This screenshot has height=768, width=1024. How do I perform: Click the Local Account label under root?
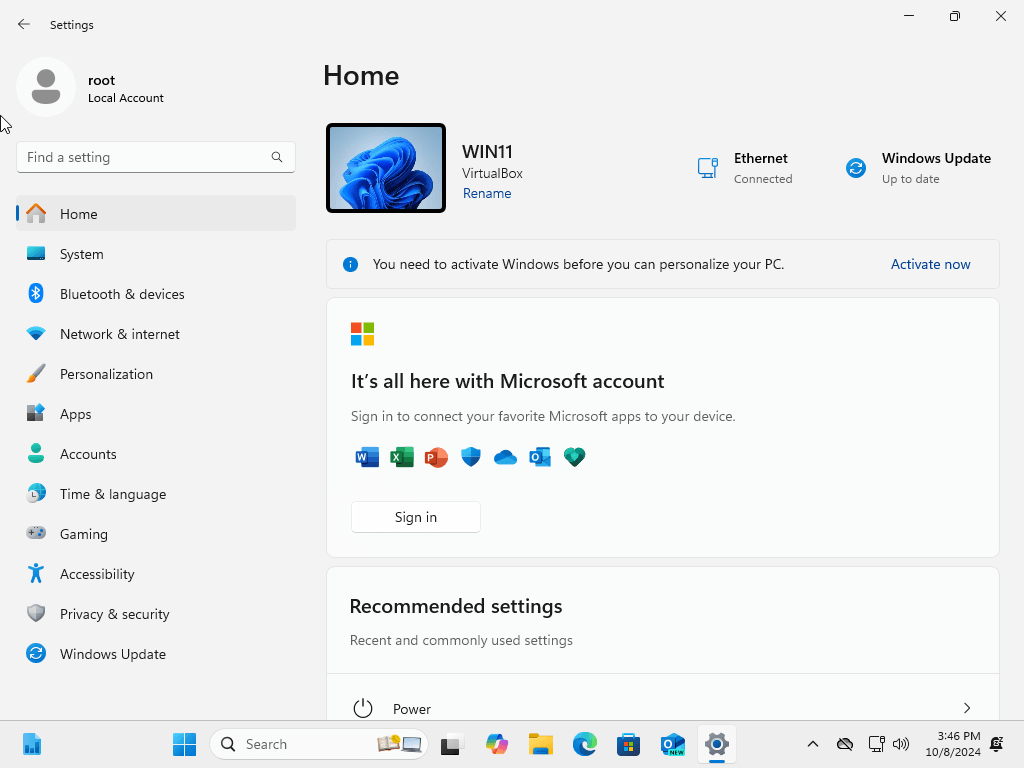pos(126,98)
